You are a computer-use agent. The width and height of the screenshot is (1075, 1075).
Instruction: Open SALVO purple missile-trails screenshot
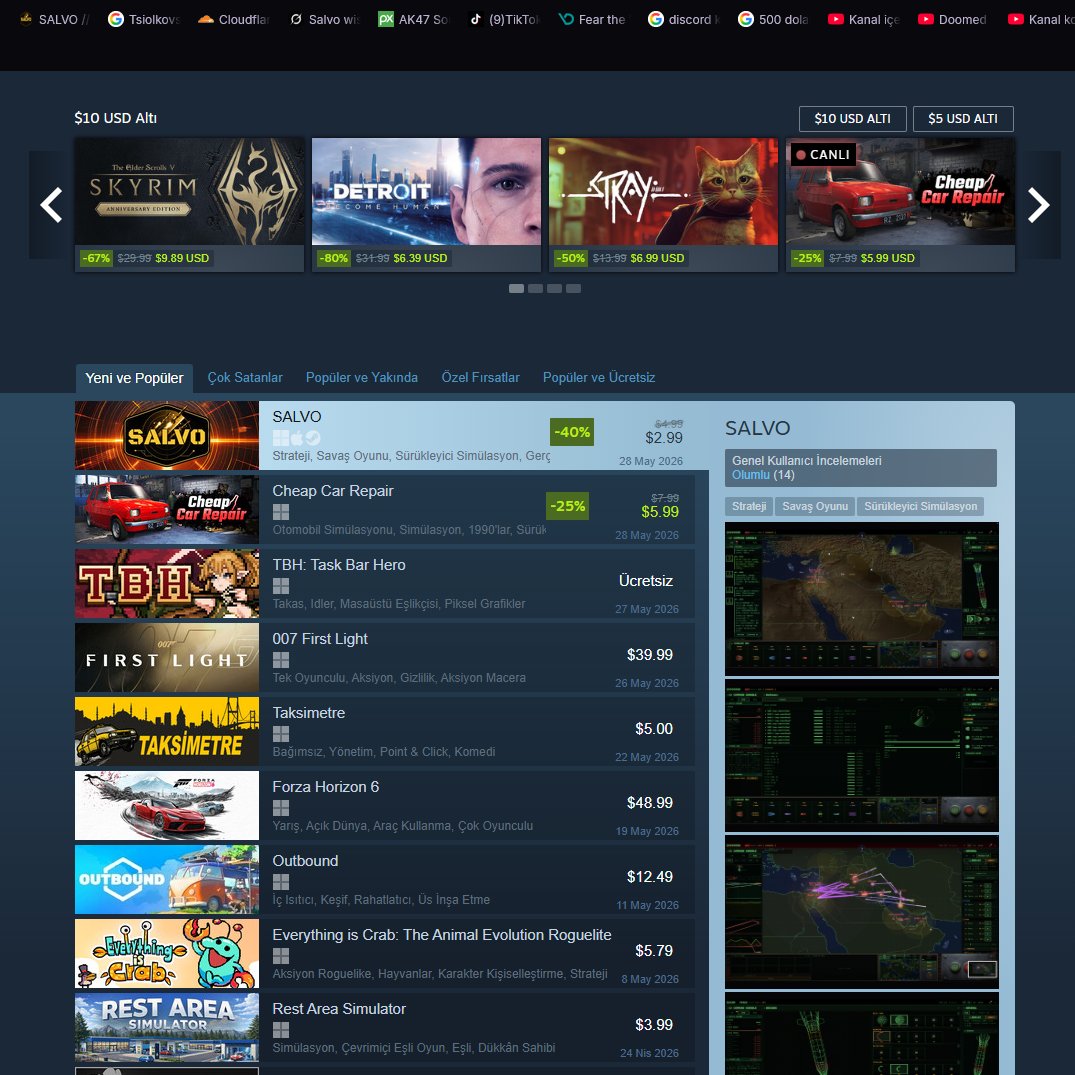[862, 912]
